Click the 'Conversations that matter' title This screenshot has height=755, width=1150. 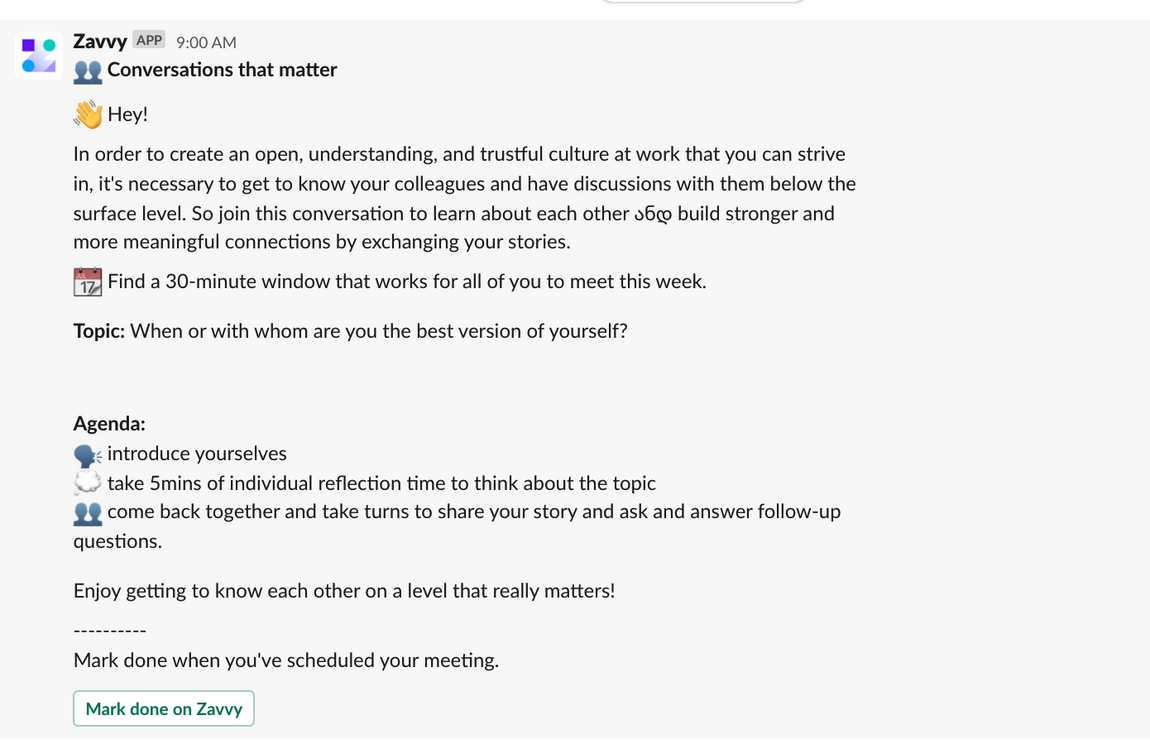point(222,70)
